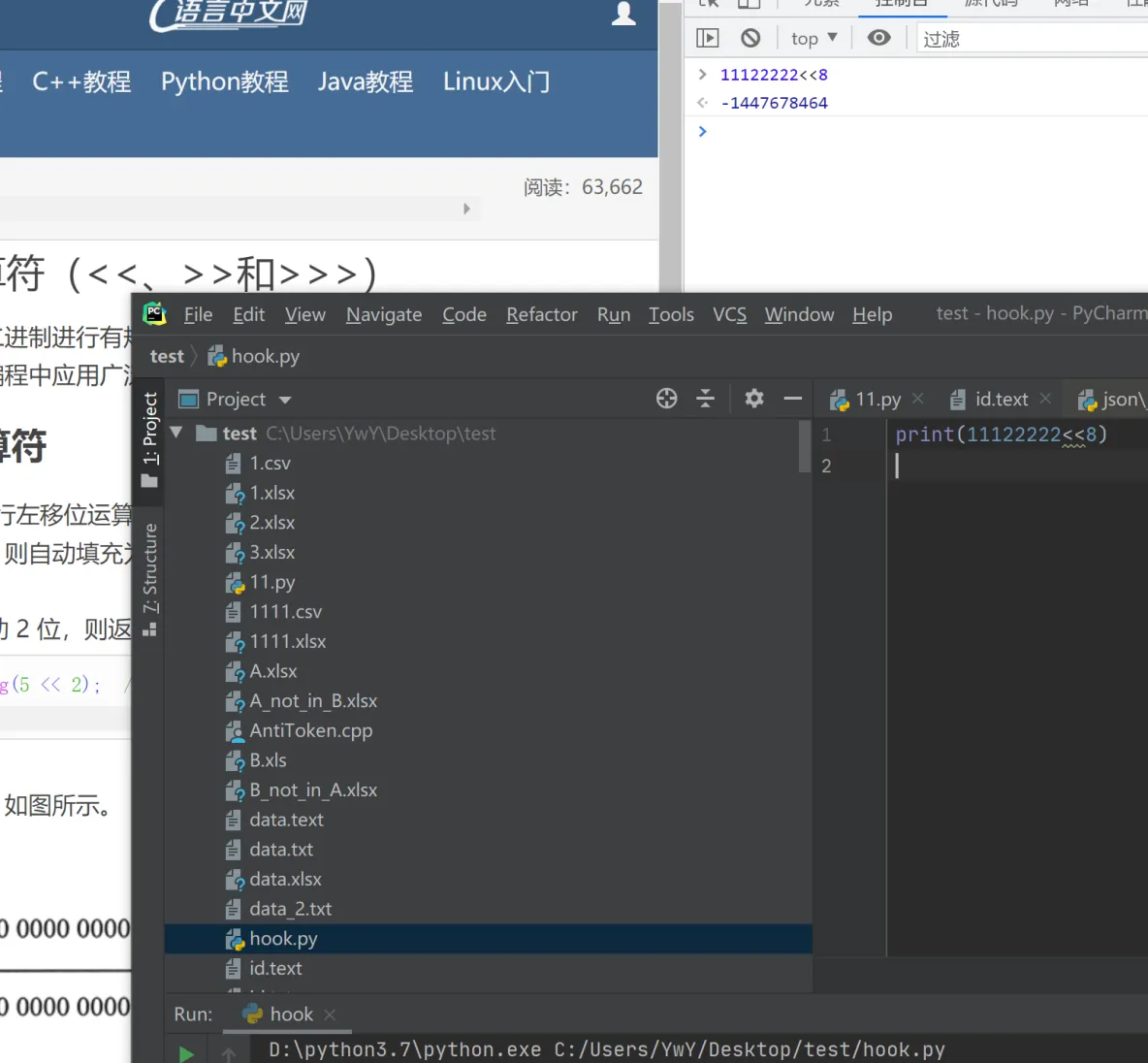Open PyCharm Code menu

[x=464, y=314]
